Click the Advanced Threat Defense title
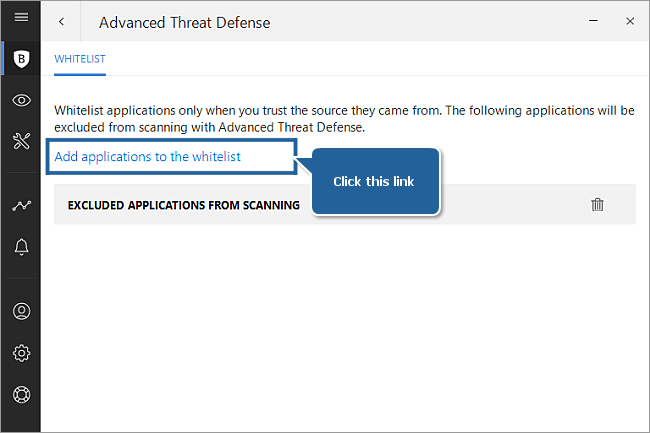 point(184,23)
